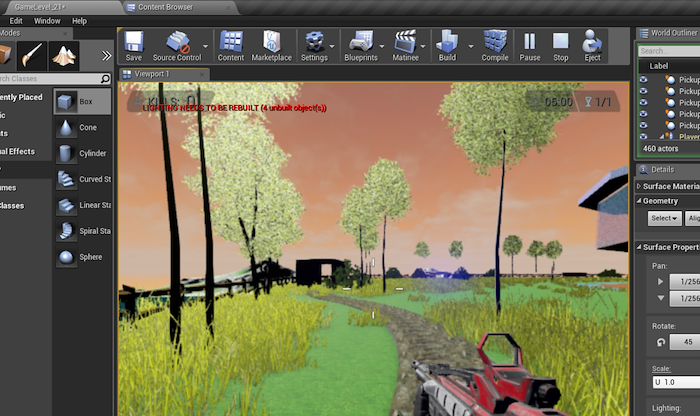This screenshot has height=416, width=700.
Task: Save the current level
Action: pyautogui.click(x=133, y=46)
